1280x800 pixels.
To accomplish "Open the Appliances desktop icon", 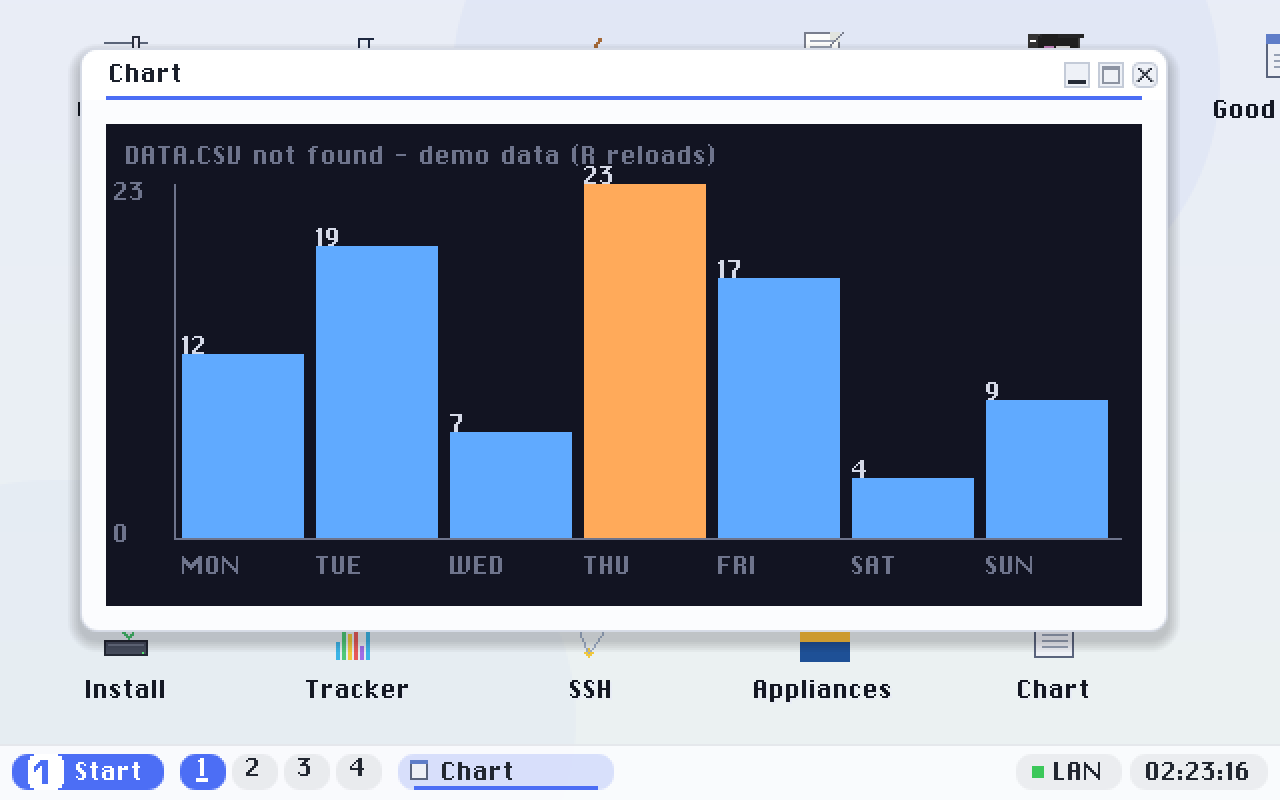I will click(x=822, y=666).
